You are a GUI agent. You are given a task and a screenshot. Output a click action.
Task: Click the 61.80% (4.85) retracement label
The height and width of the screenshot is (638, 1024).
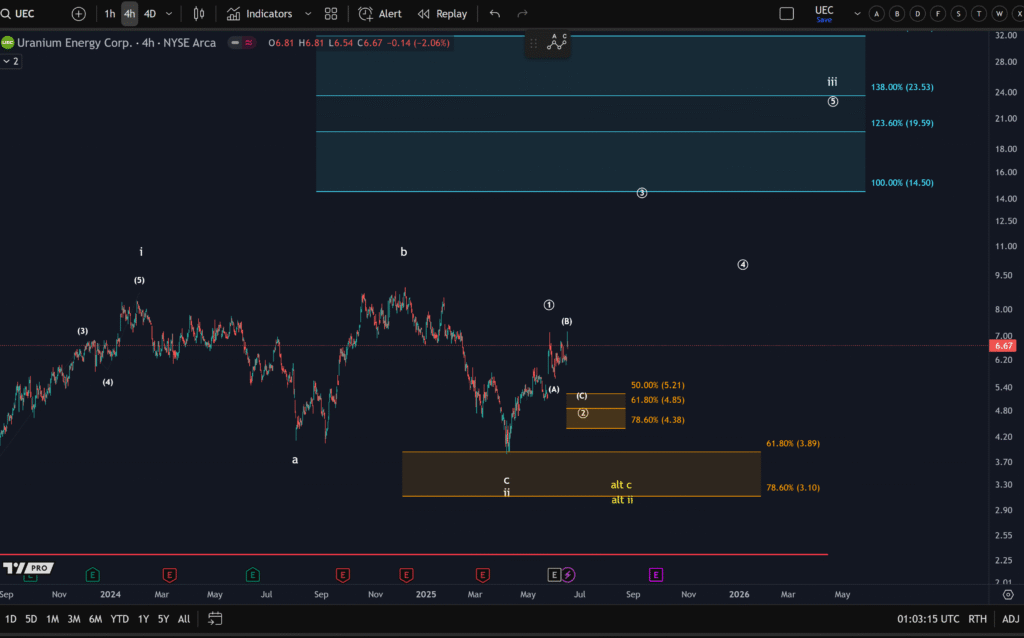coord(658,400)
